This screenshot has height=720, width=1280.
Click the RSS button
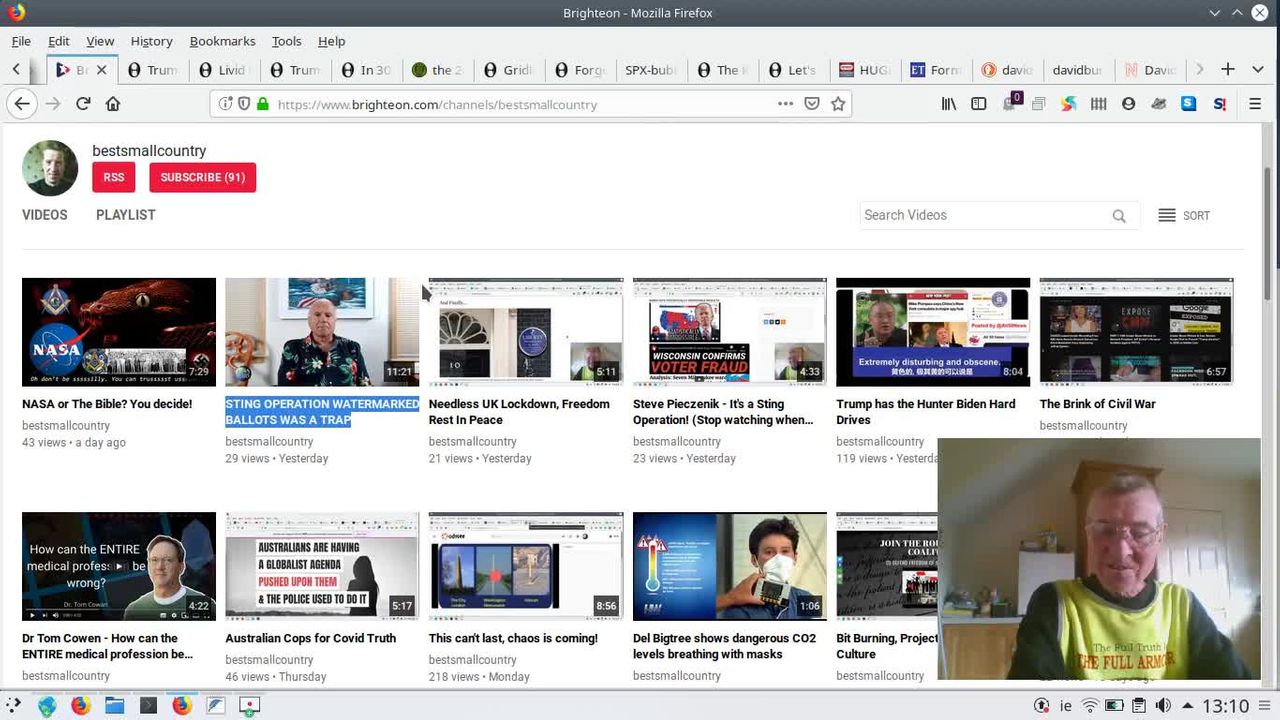click(114, 177)
